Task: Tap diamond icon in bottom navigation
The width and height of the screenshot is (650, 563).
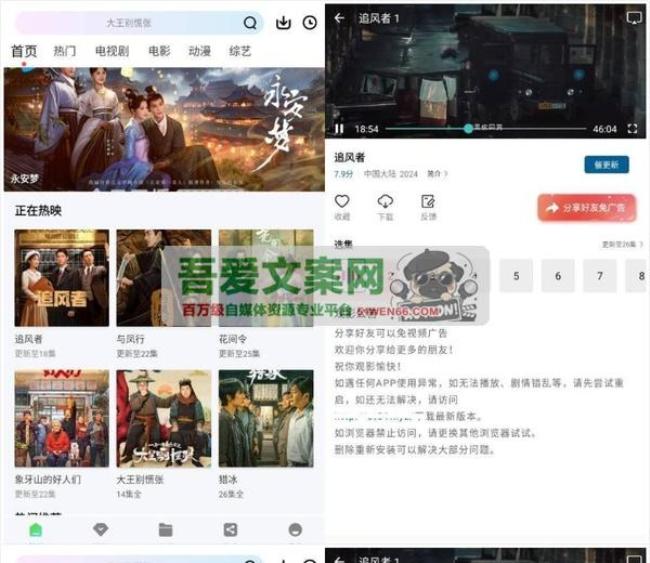Action: coord(101,529)
